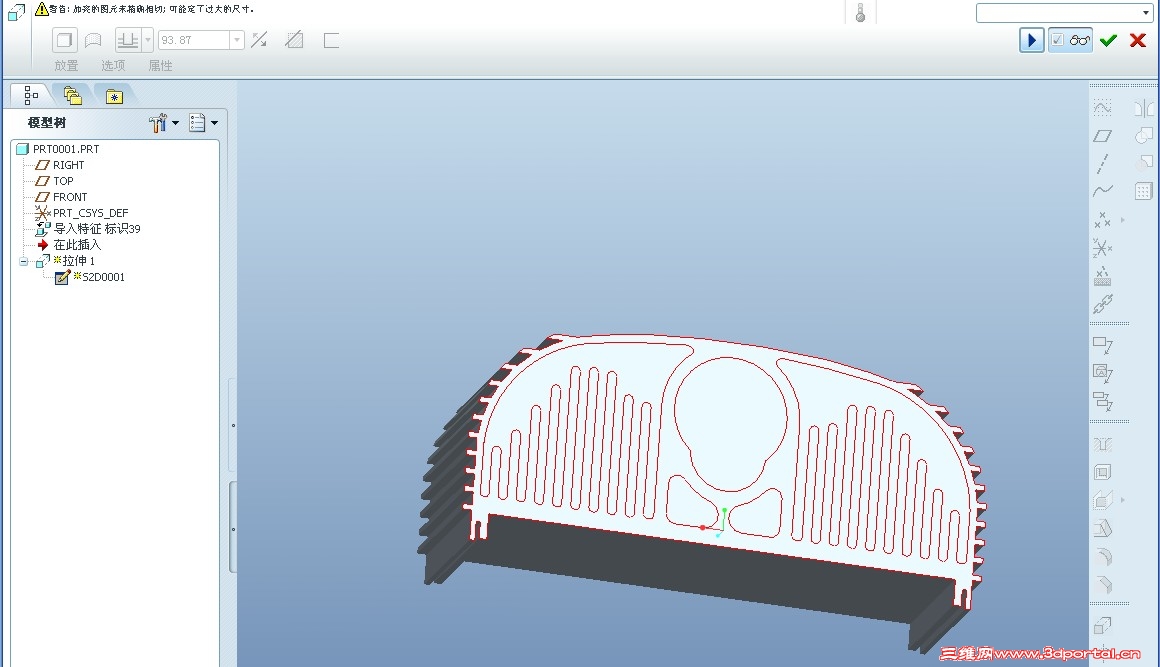Click the pattern tool grid icon
This screenshot has height=667, width=1160.
coord(1143,192)
